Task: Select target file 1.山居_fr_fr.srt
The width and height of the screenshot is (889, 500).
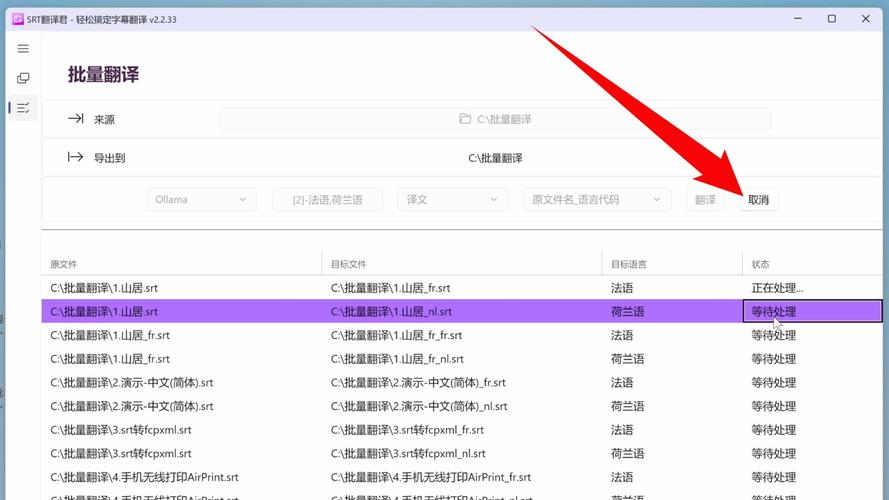Action: pyautogui.click(x=396, y=336)
